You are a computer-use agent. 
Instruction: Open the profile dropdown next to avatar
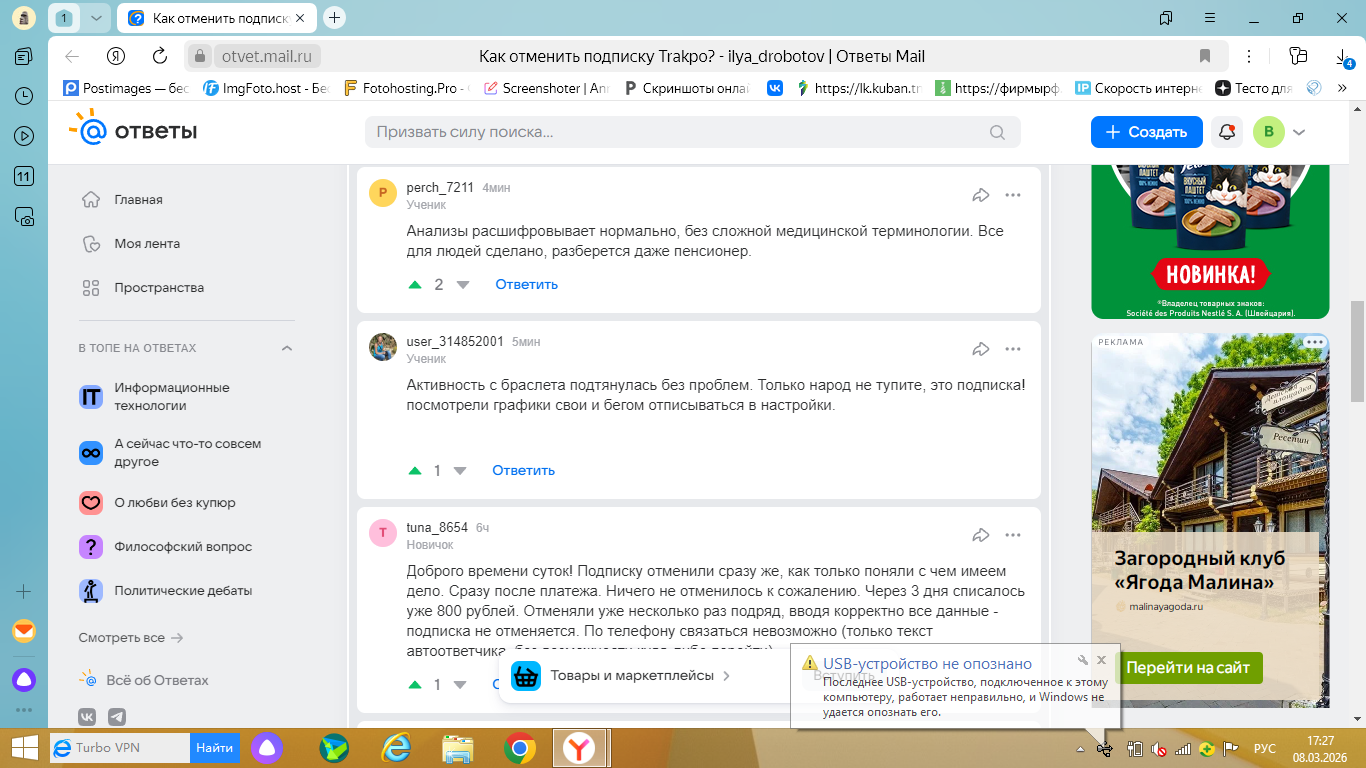[1299, 132]
